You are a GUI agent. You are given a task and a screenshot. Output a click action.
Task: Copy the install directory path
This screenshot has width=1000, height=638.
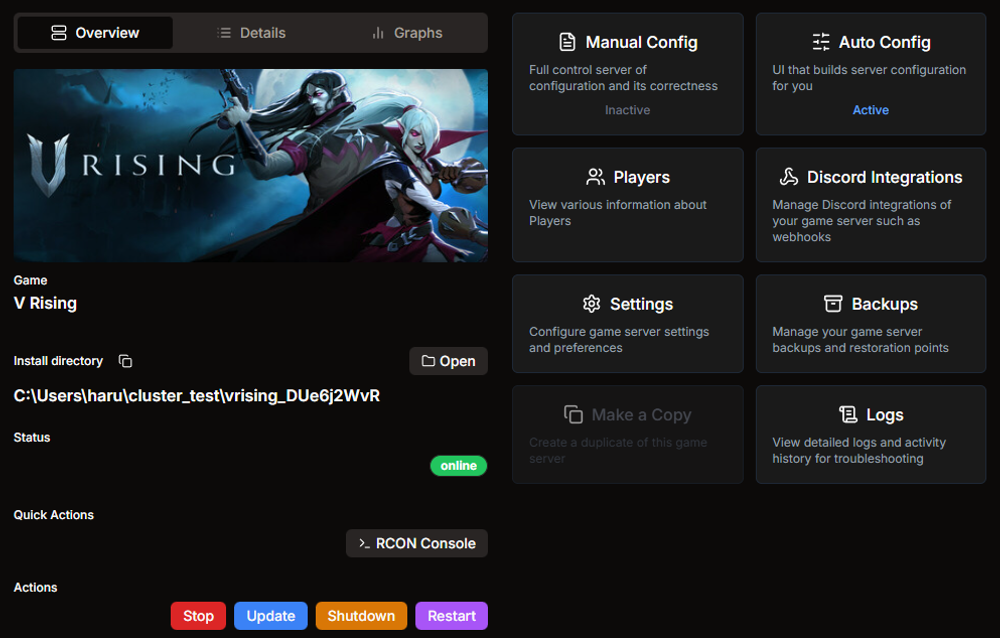(124, 361)
